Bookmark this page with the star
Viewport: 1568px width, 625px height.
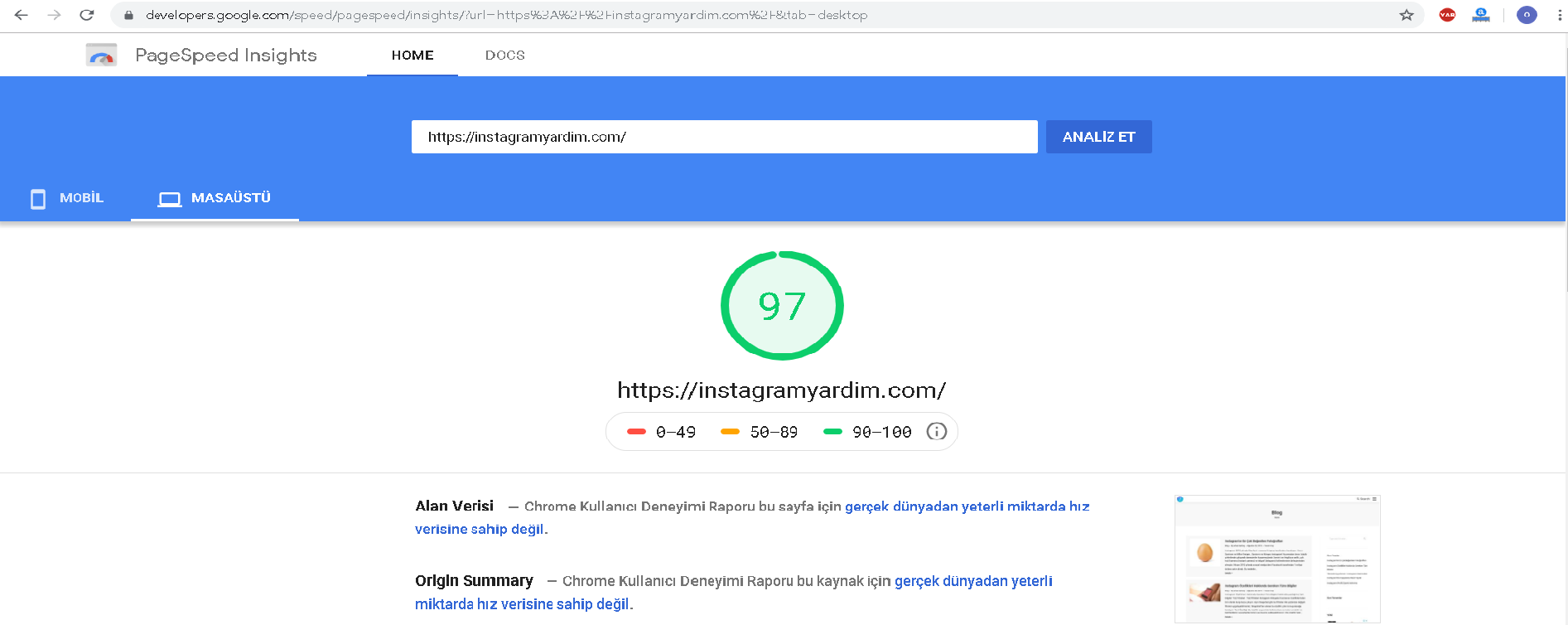[x=1406, y=15]
